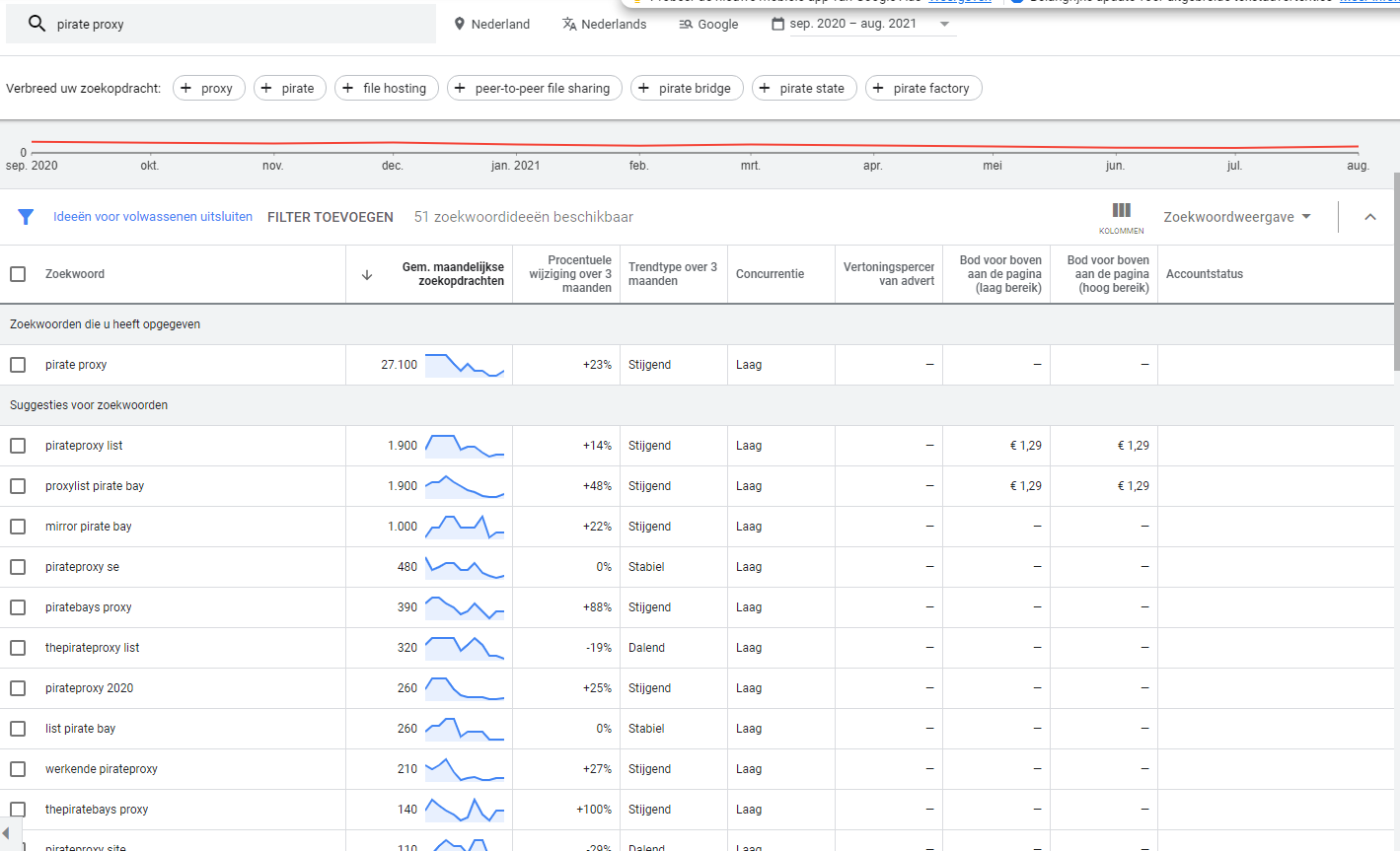Sort by Gem. maandelijkse zoekopdrachten column
Screen dimensions: 1400x851
[x=453, y=274]
